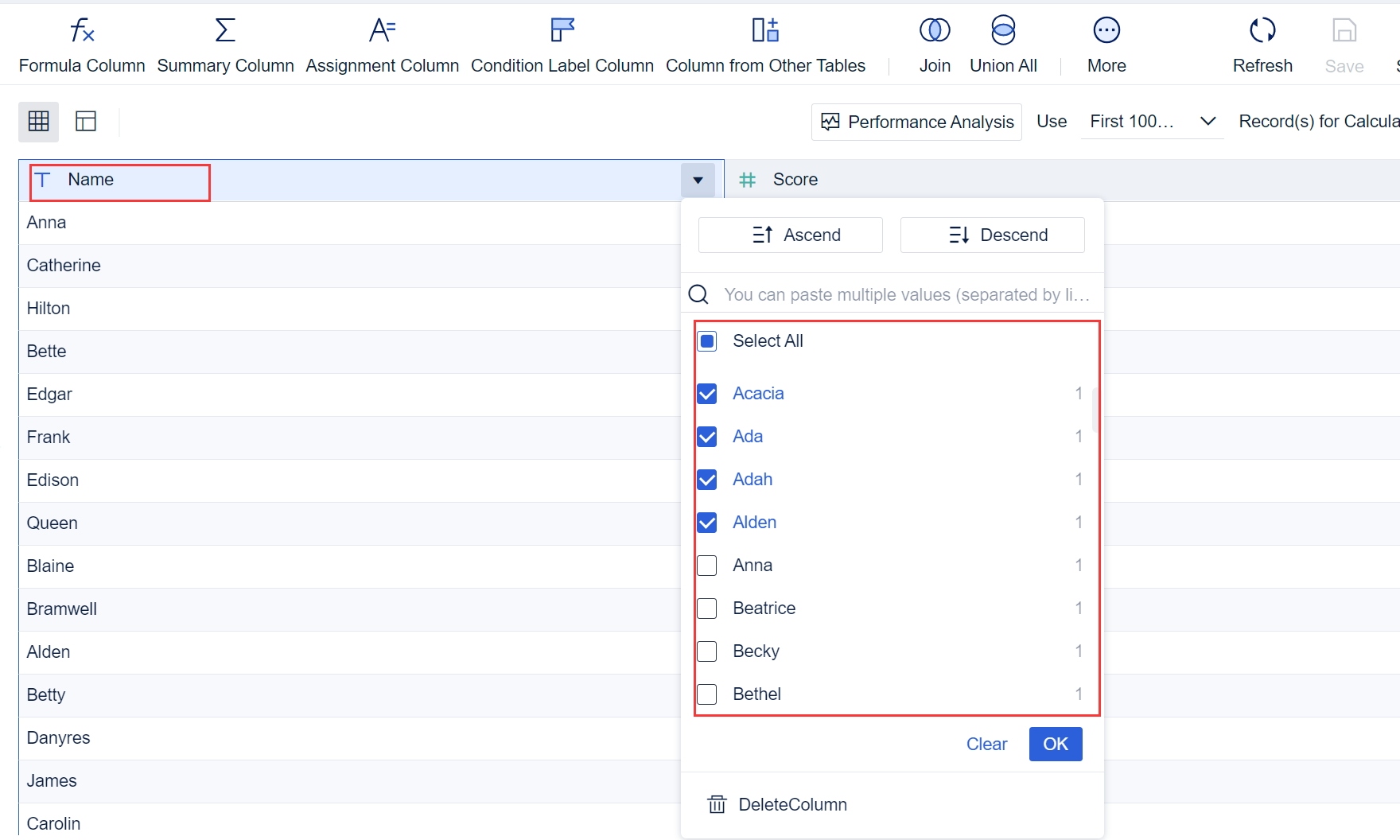Viewport: 1400px width, 840px height.
Task: Check the Anna filter checkbox
Action: [707, 565]
